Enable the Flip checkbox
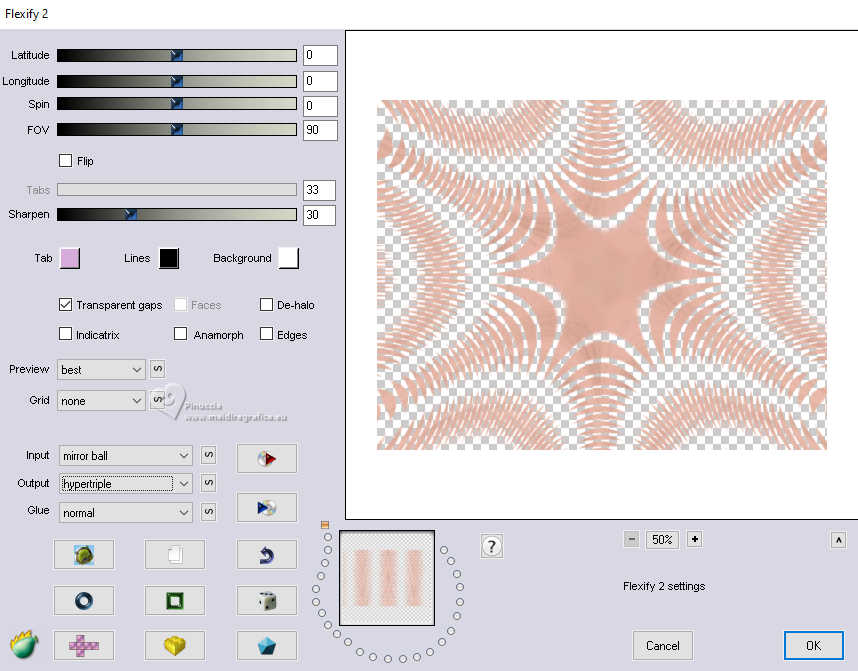Viewport: 858px width, 671px height. click(x=65, y=160)
